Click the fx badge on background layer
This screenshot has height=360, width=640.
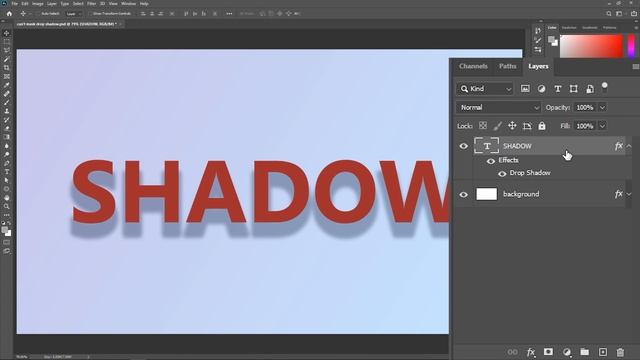tap(618, 194)
